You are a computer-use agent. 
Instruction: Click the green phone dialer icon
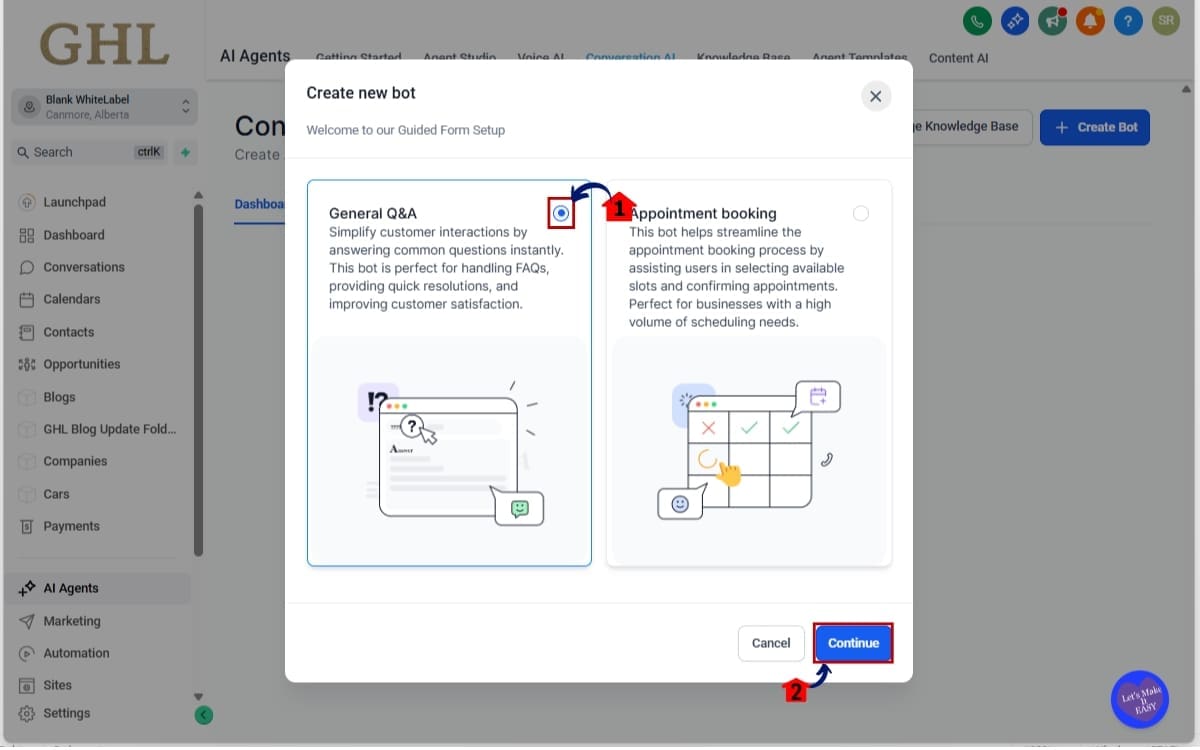(x=976, y=21)
